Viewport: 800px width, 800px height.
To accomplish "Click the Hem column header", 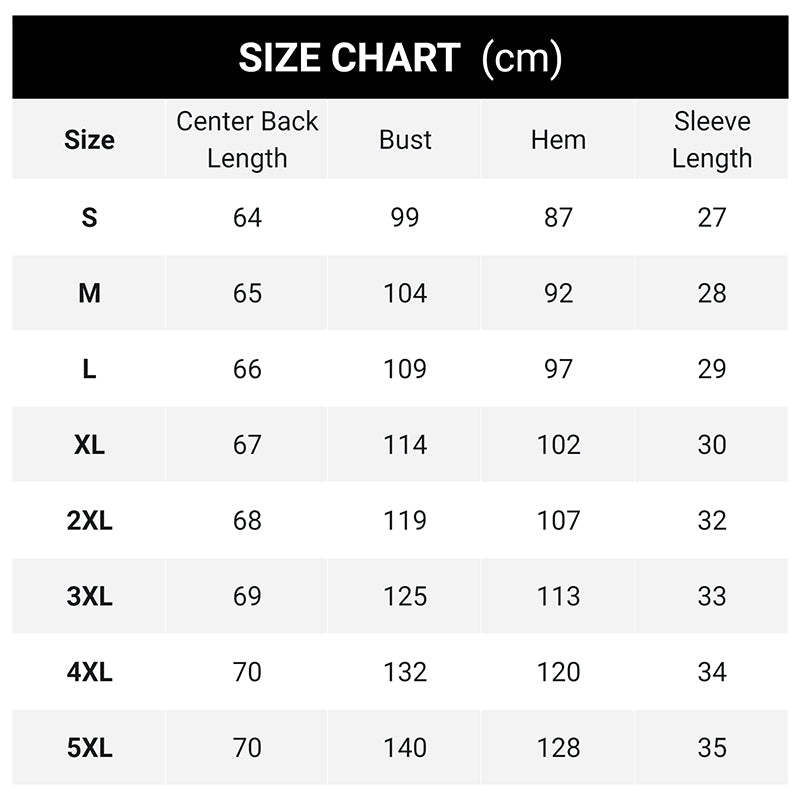I will click(558, 140).
